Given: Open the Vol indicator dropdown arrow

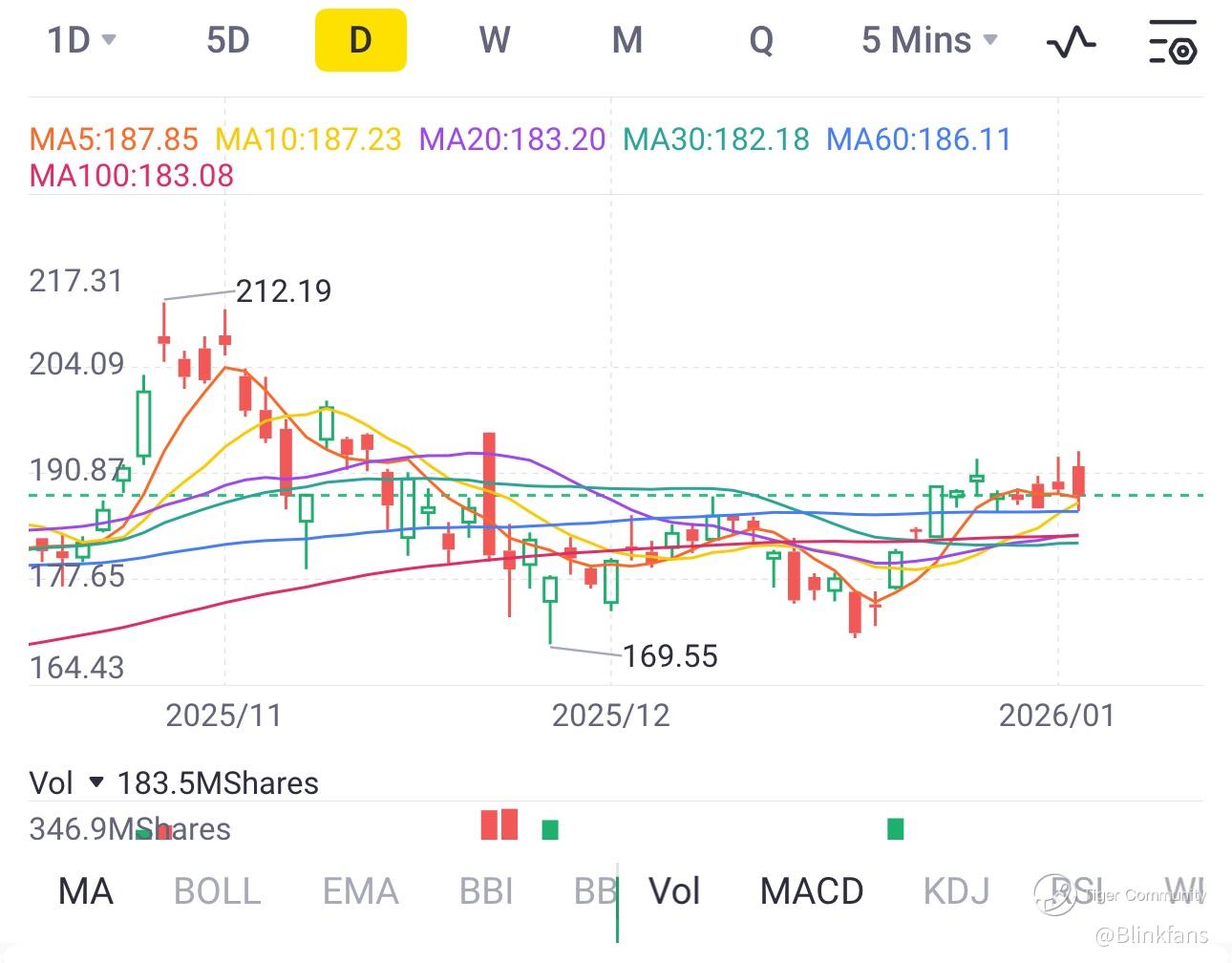Looking at the screenshot, I should 96,782.
